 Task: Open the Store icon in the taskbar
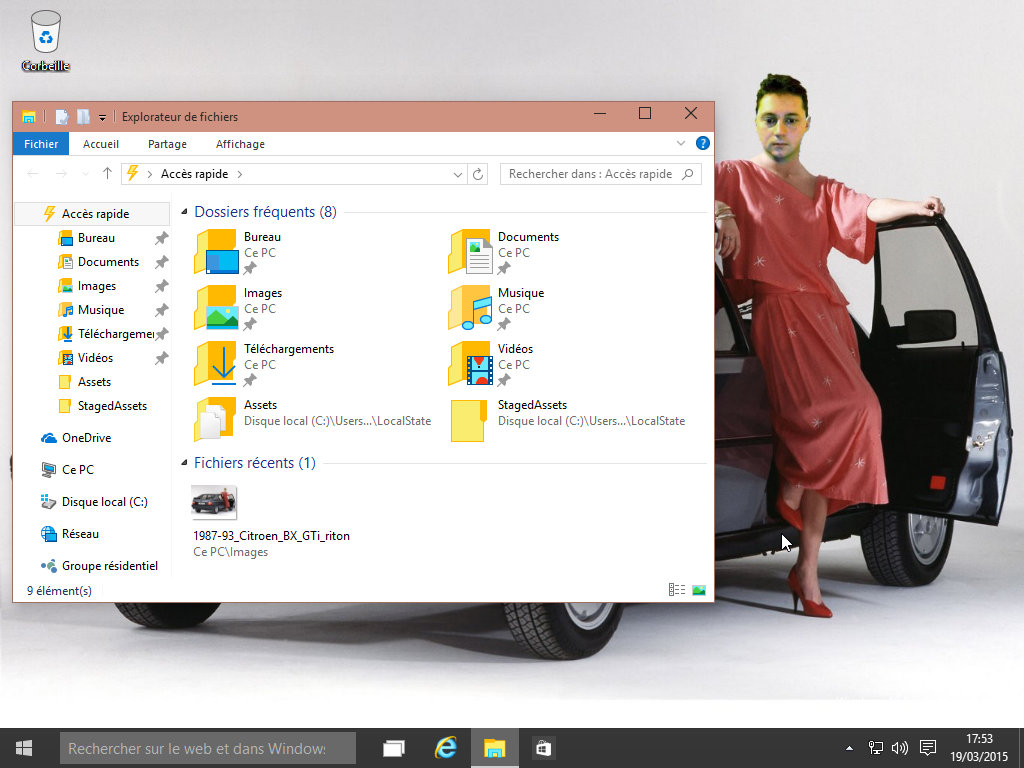[542, 747]
